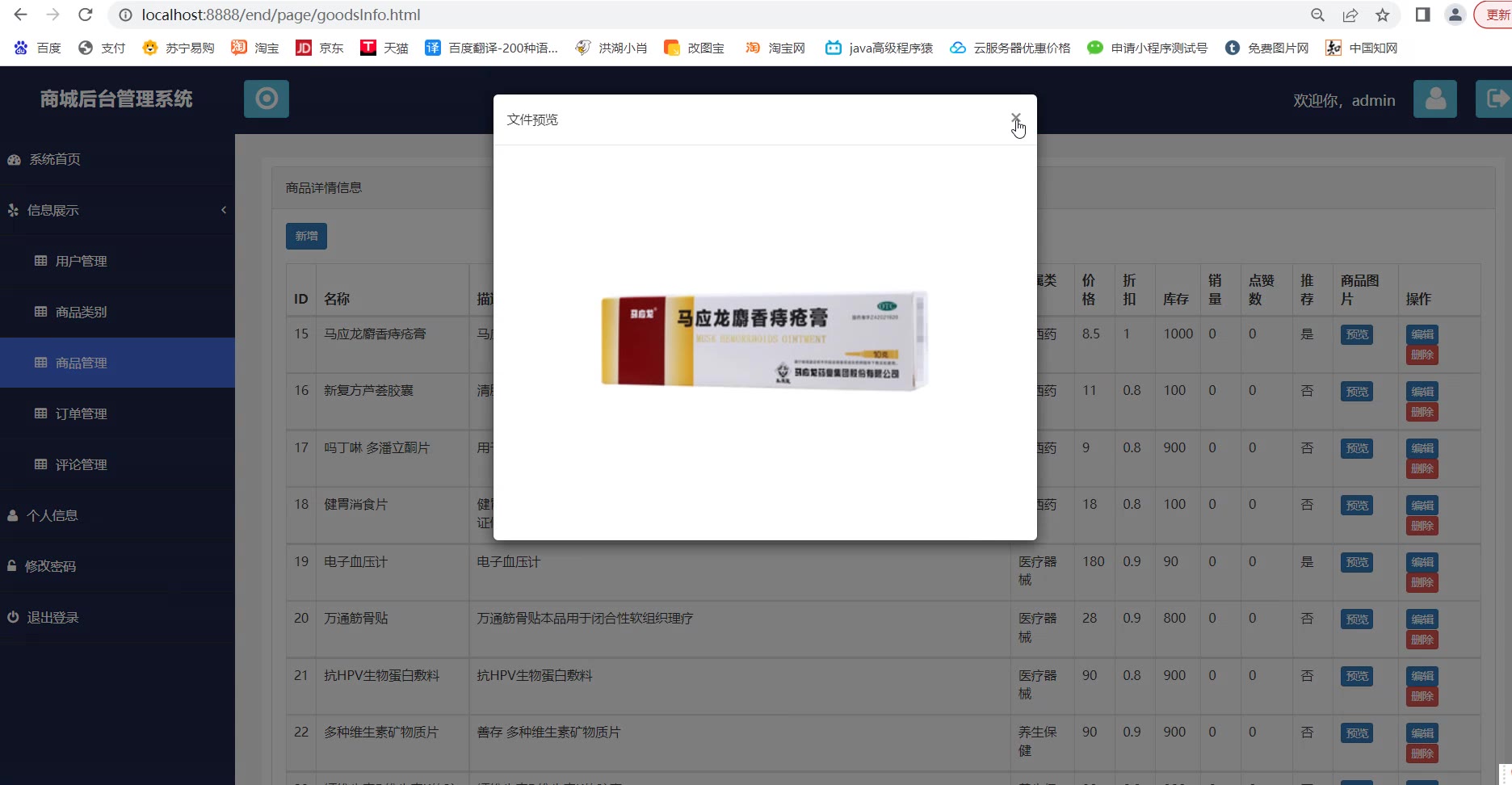1512x785 pixels.
Task: Click the browser back arrow
Action: (x=21, y=15)
